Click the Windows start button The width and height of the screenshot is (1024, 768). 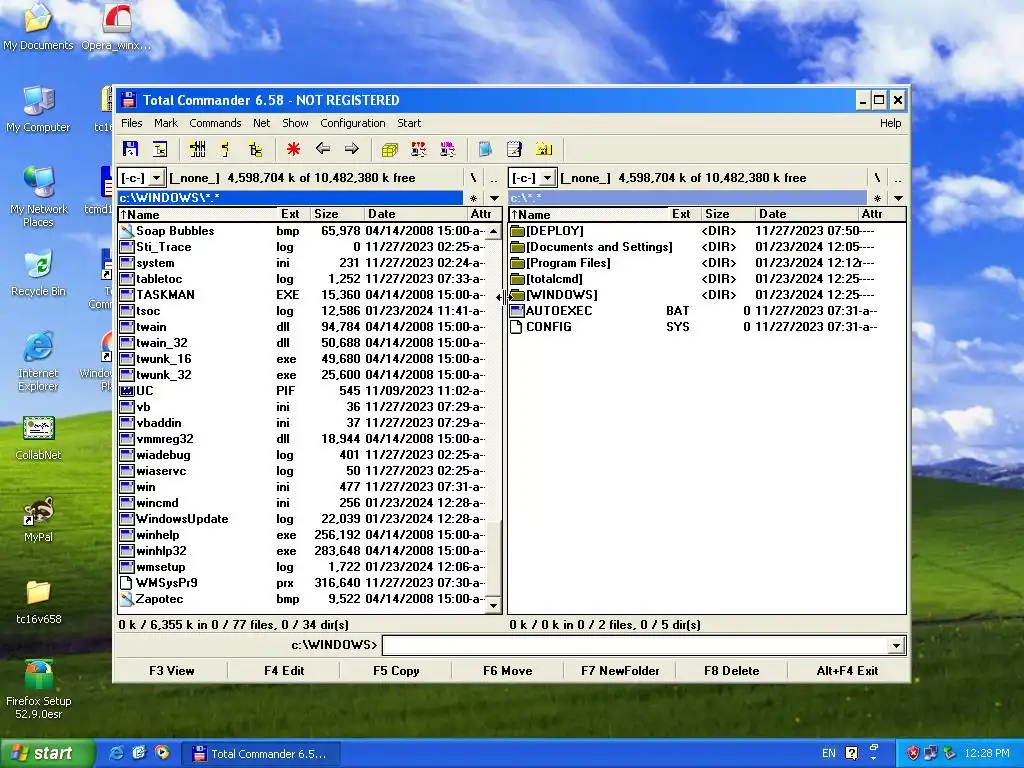(x=46, y=754)
